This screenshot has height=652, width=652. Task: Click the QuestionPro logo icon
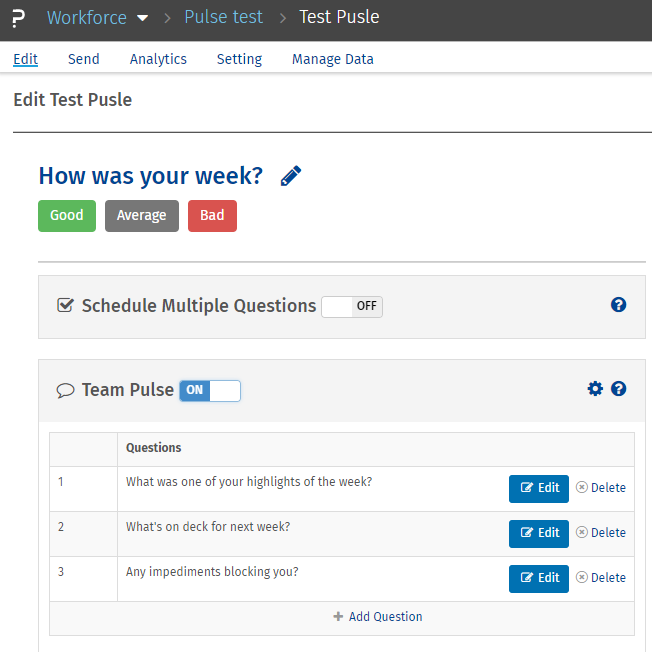[x=18, y=19]
